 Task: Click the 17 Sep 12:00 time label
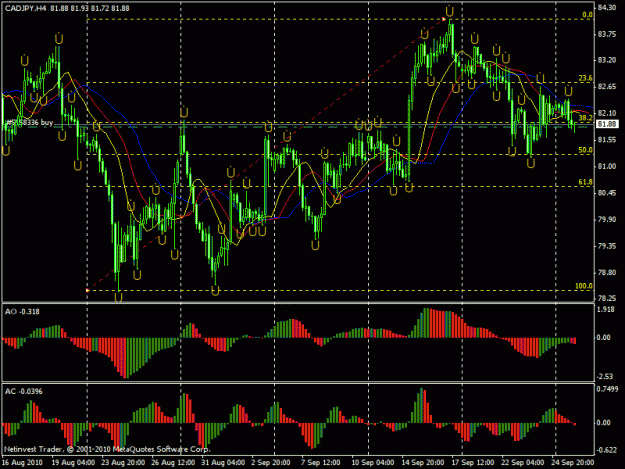[x=473, y=463]
